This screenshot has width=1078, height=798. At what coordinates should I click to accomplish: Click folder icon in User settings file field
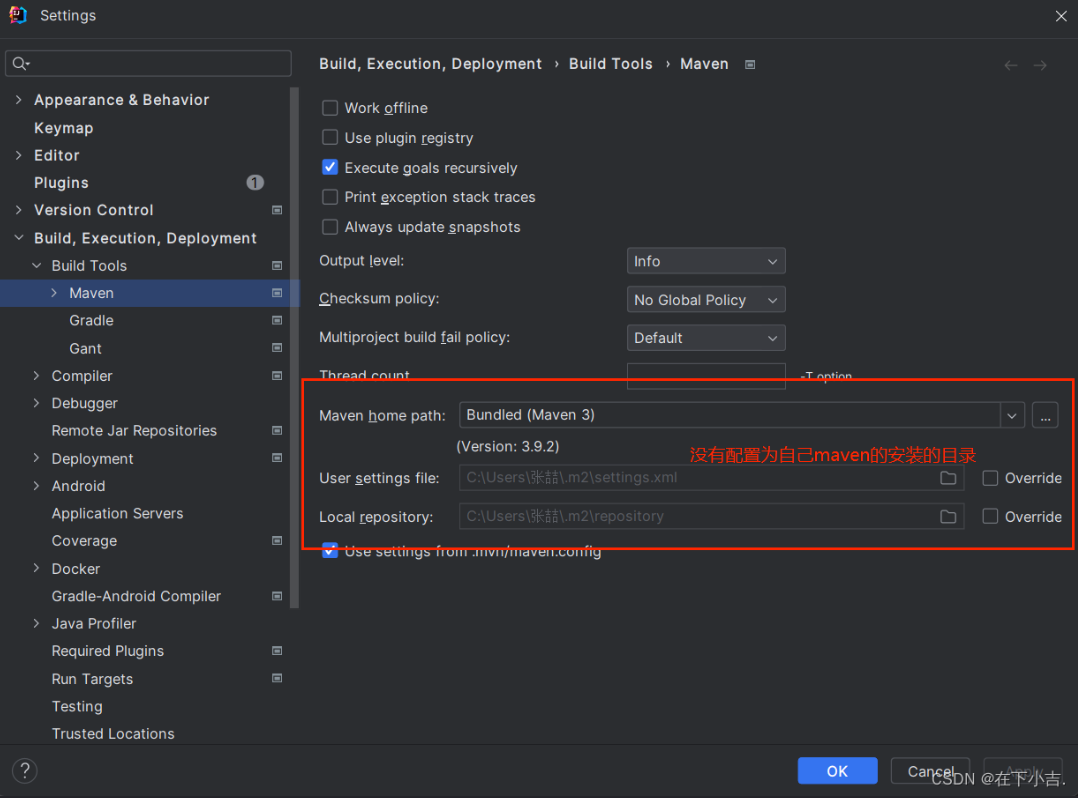click(948, 478)
